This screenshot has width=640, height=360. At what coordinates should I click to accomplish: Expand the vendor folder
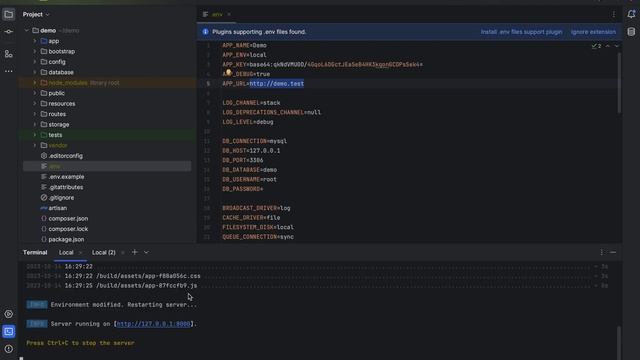35,145
